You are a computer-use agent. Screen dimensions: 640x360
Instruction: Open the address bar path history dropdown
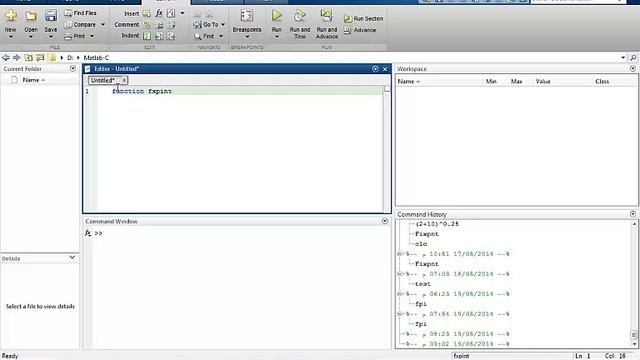pos(623,58)
